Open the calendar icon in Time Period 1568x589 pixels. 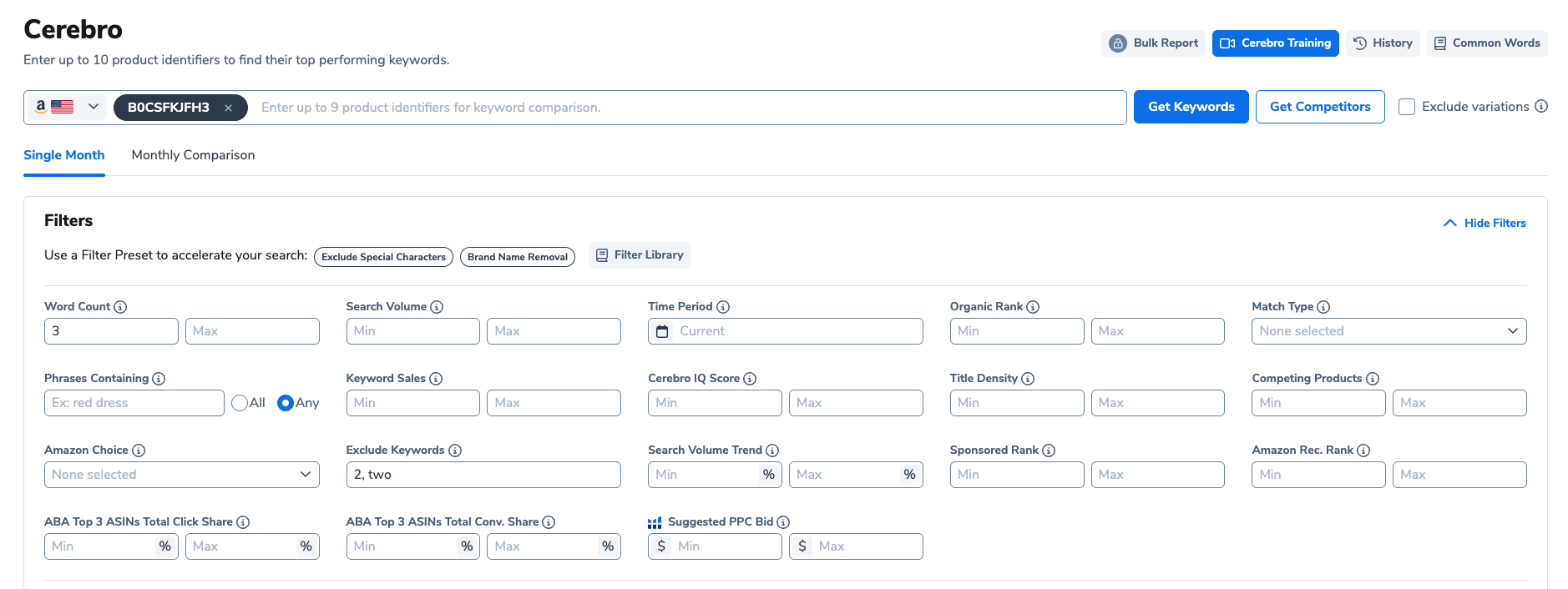(662, 331)
